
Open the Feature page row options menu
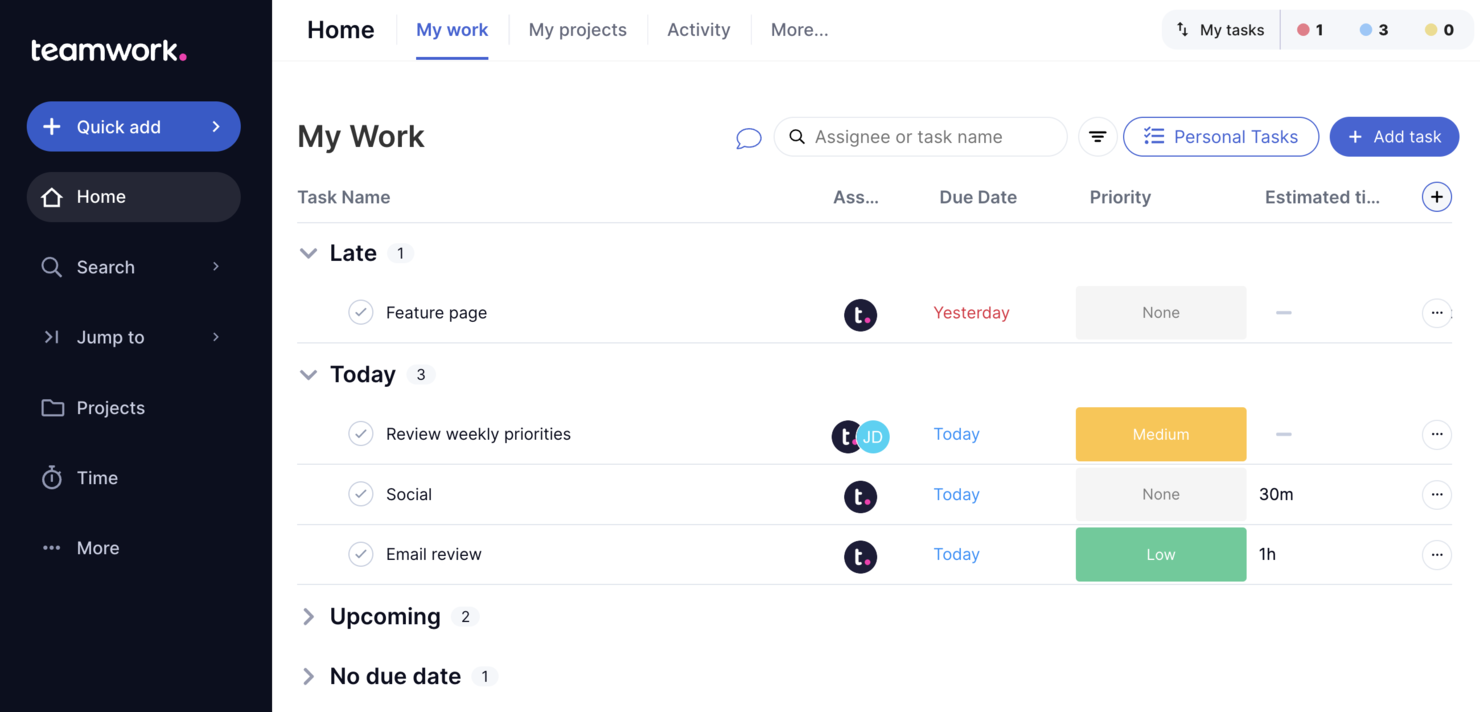click(x=1436, y=312)
